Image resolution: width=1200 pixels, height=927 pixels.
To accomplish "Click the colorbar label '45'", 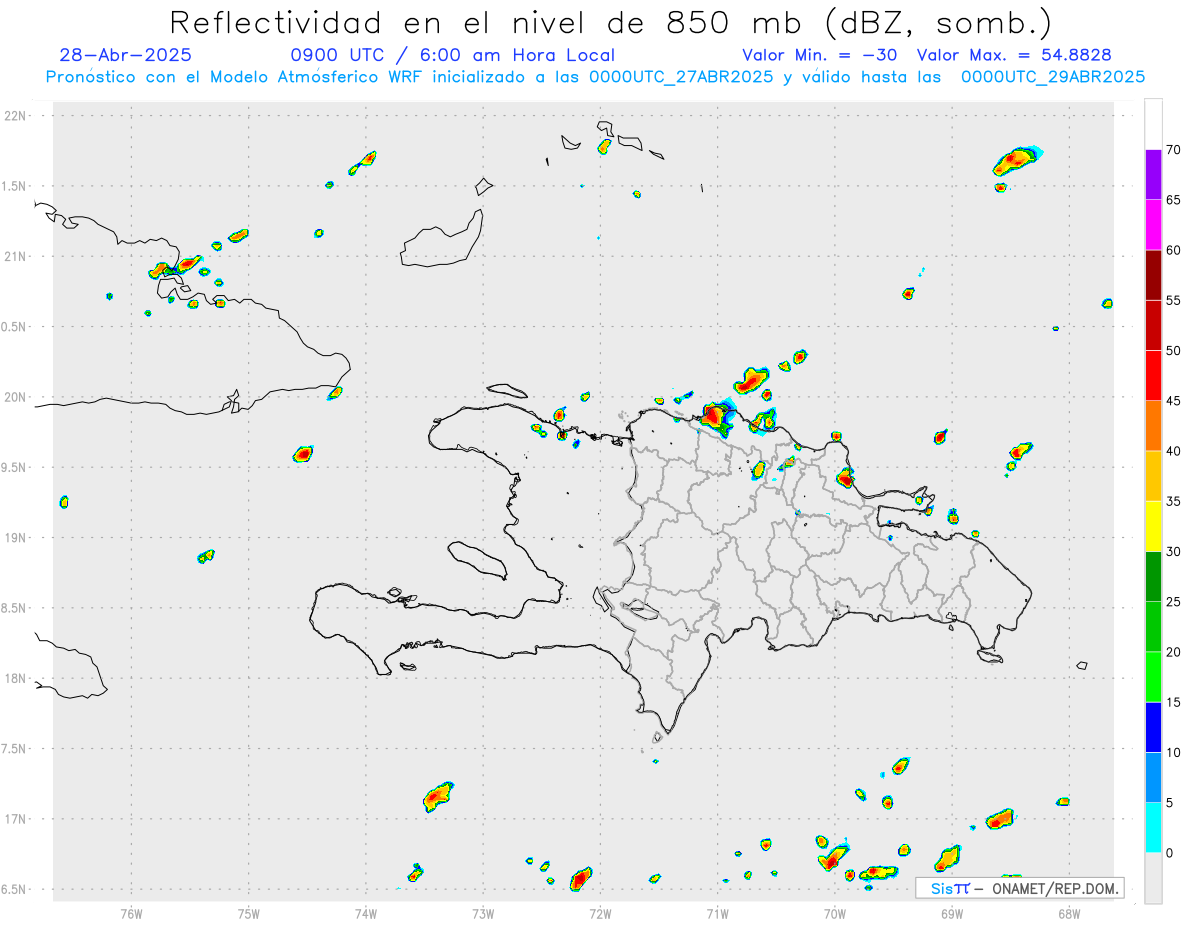I will pos(1173,401).
